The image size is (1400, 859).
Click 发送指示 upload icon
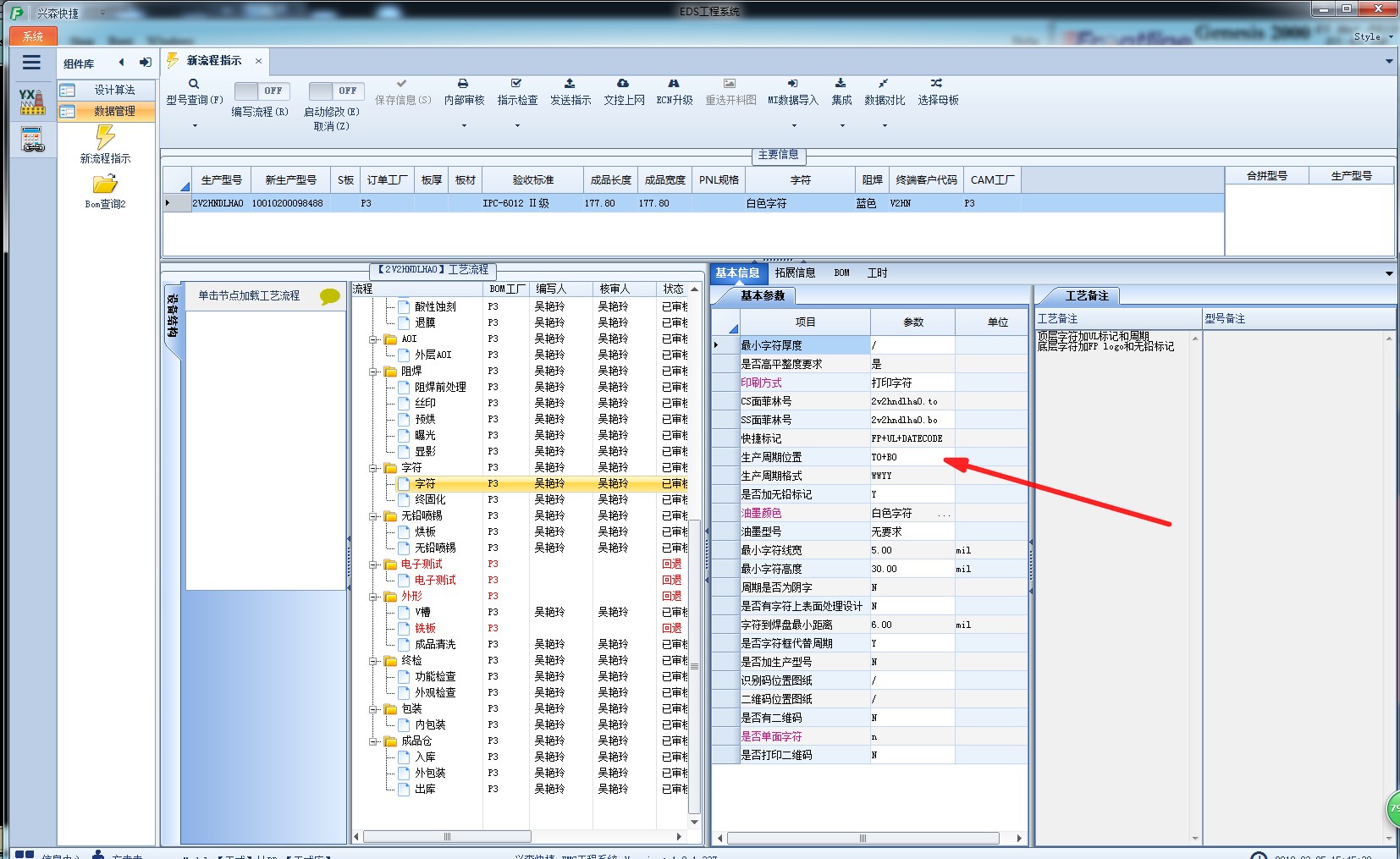click(x=570, y=84)
